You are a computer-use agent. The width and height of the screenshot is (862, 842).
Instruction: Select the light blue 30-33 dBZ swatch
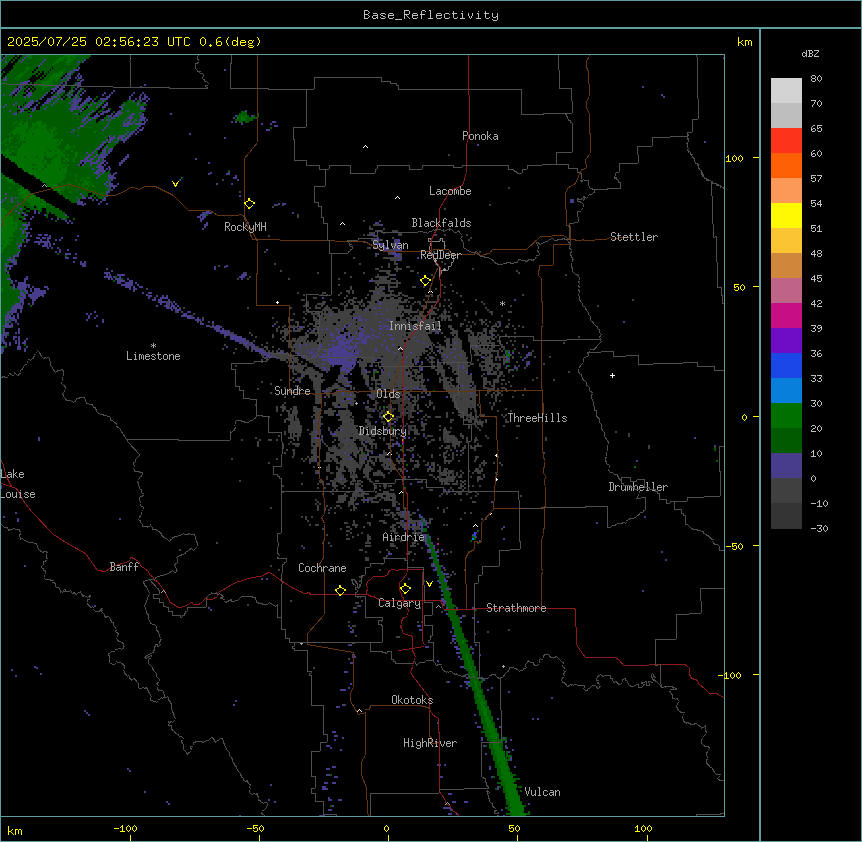pyautogui.click(x=786, y=391)
